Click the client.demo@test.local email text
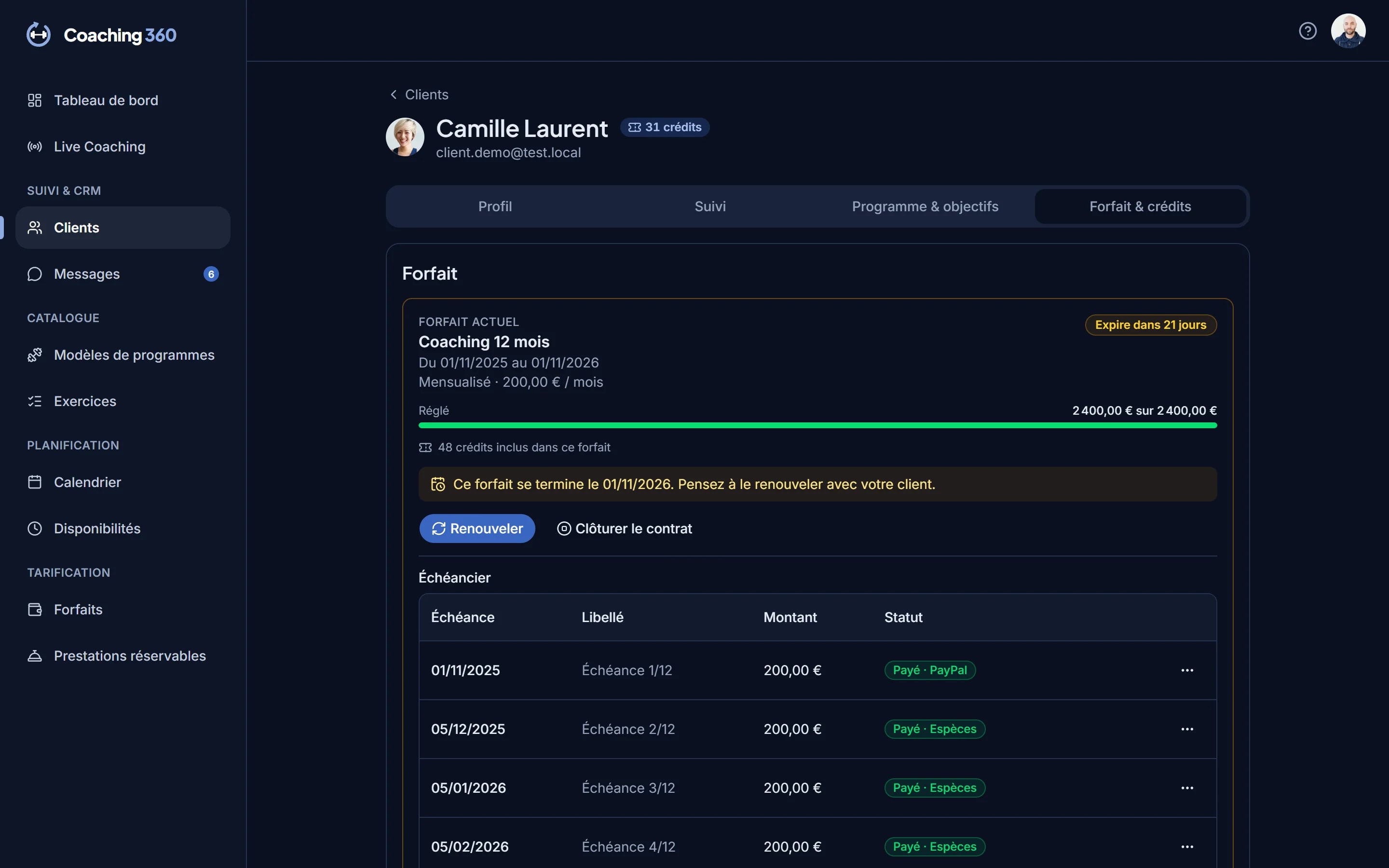This screenshot has width=1389, height=868. tap(508, 153)
